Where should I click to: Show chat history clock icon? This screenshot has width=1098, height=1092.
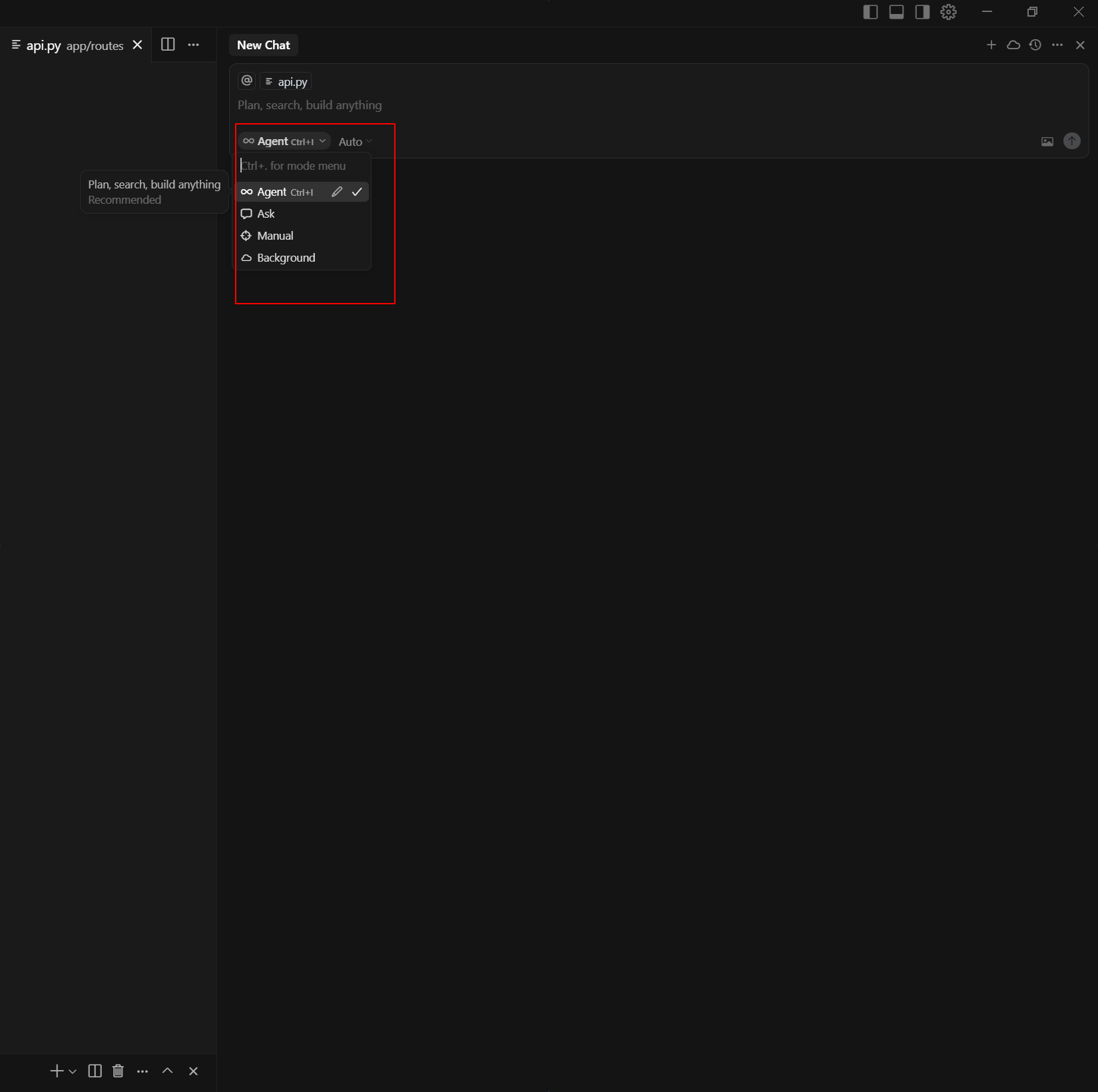1035,45
